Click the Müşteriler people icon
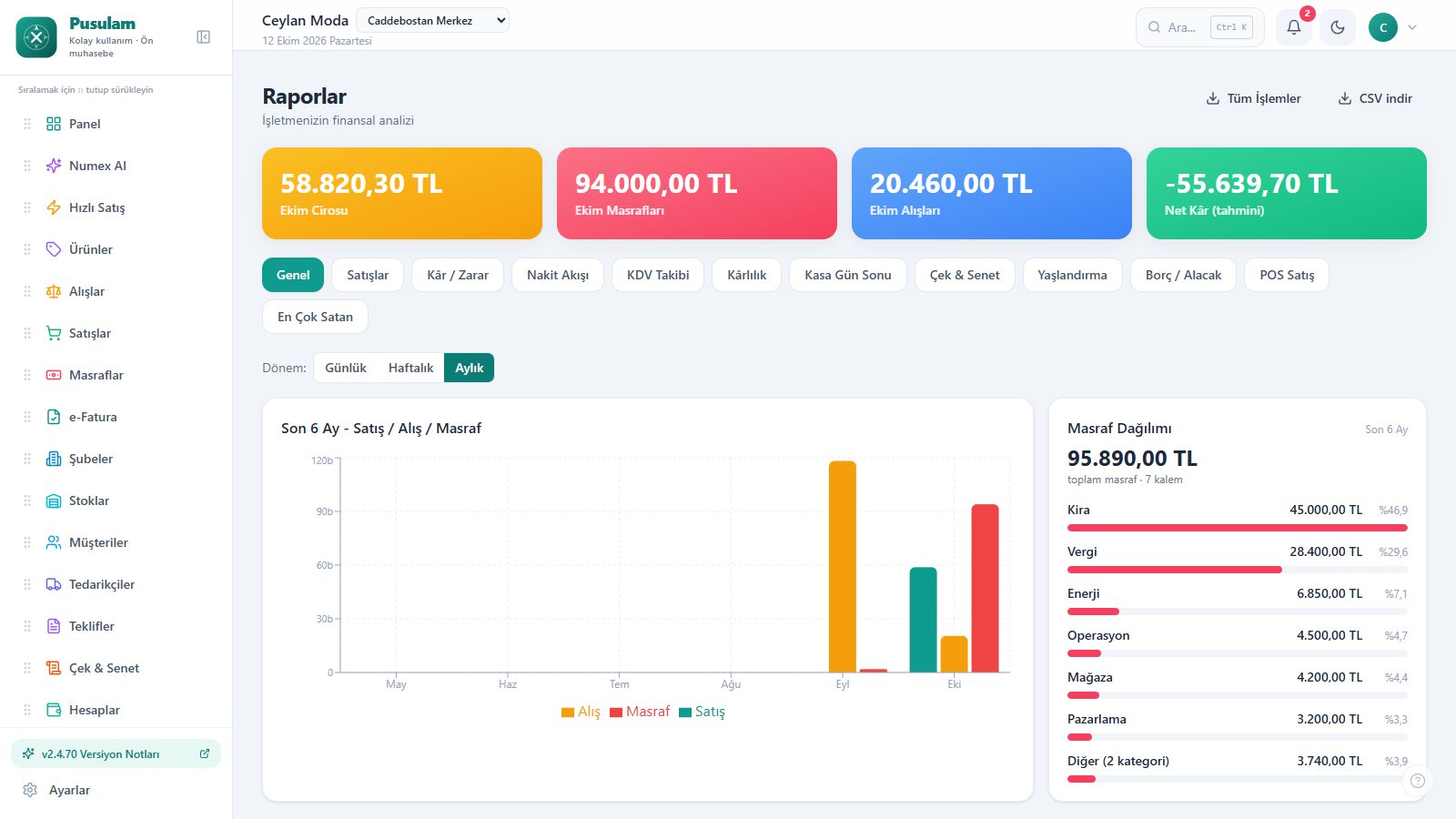This screenshot has width=1456, height=819. click(54, 542)
